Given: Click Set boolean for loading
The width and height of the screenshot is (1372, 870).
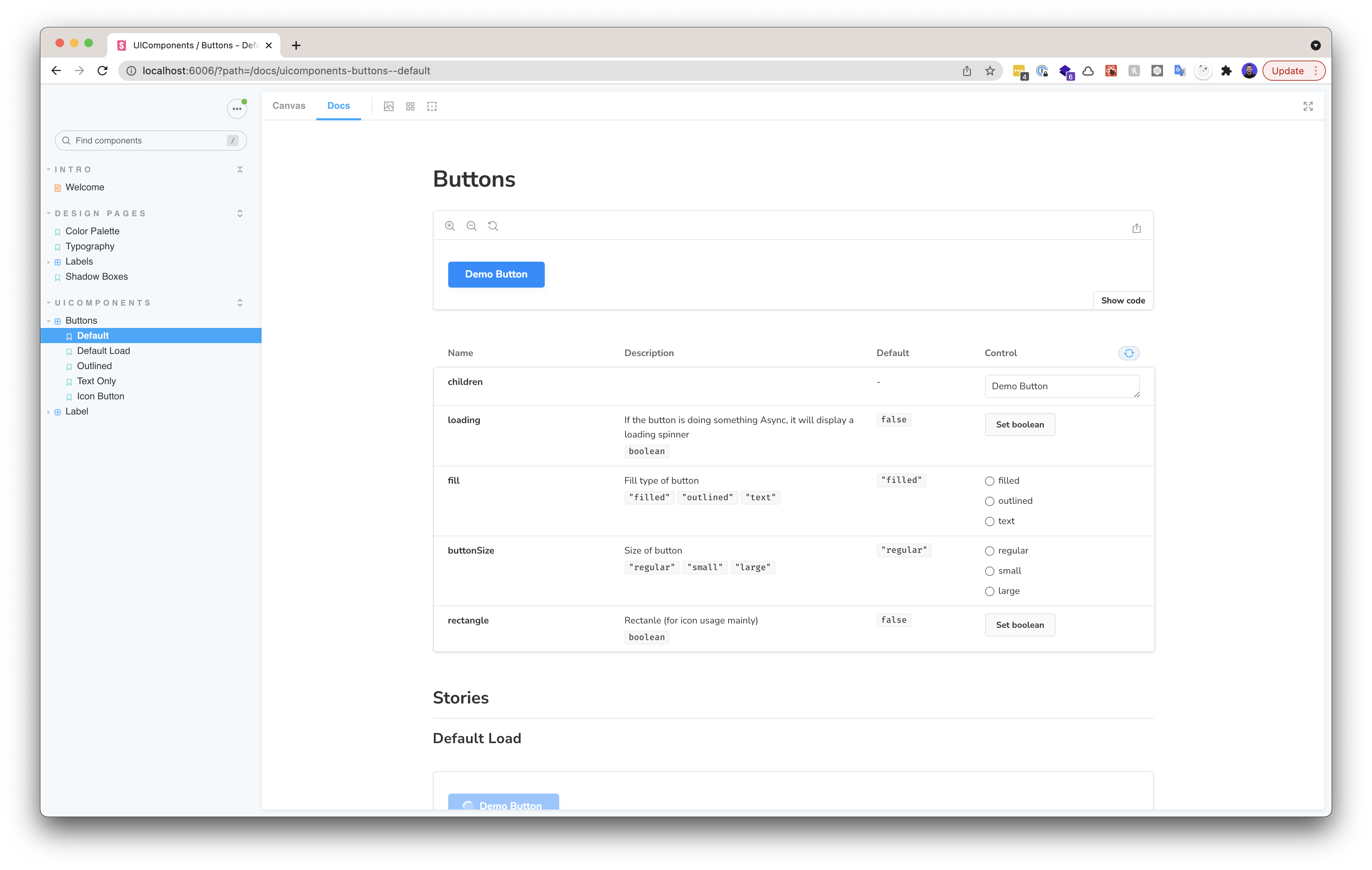Looking at the screenshot, I should point(1020,424).
